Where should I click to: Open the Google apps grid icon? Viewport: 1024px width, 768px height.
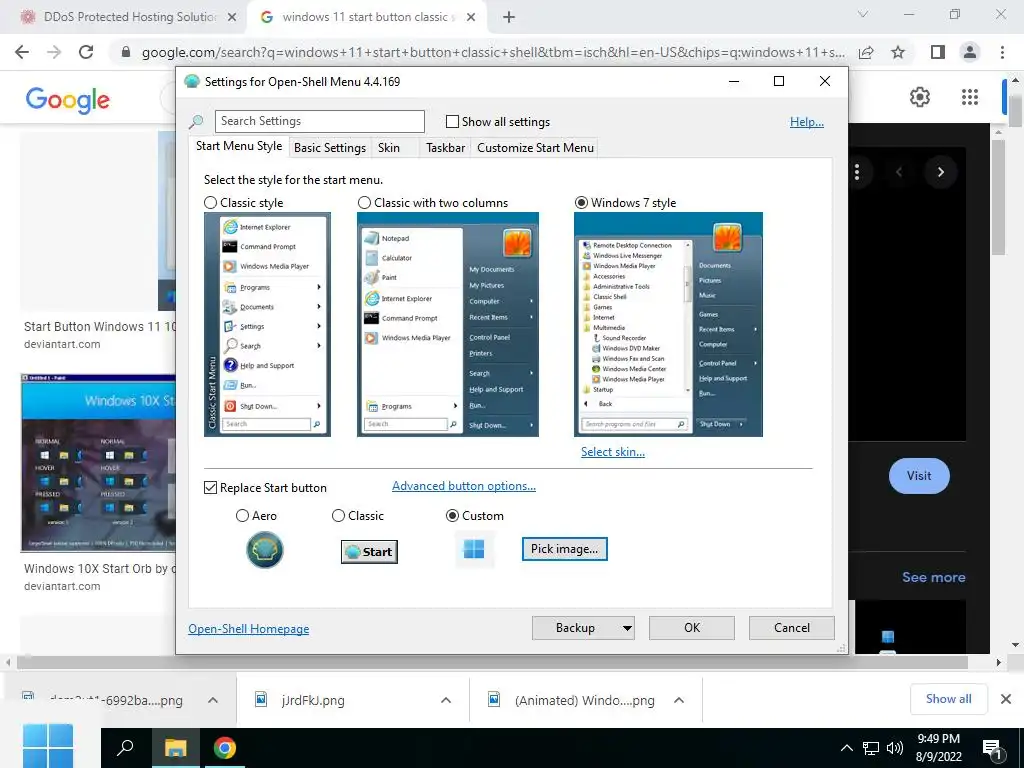970,97
